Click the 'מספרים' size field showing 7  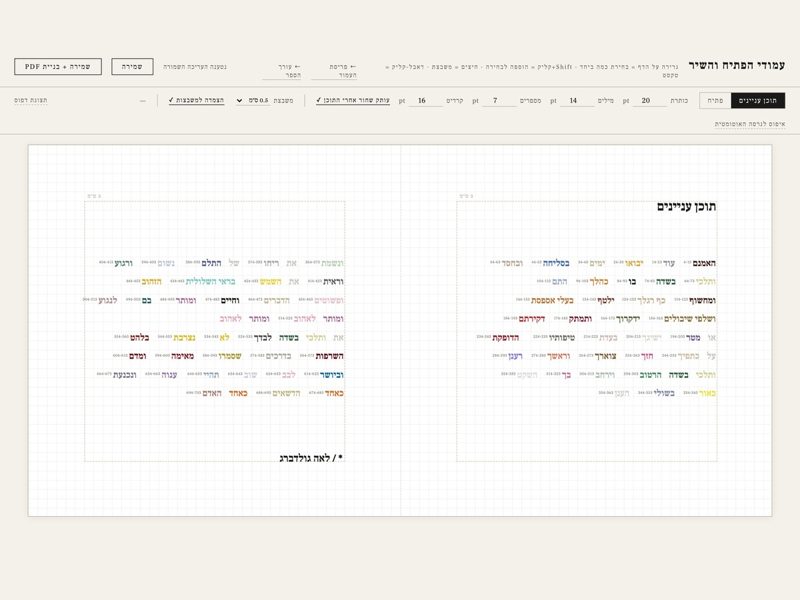tap(498, 101)
